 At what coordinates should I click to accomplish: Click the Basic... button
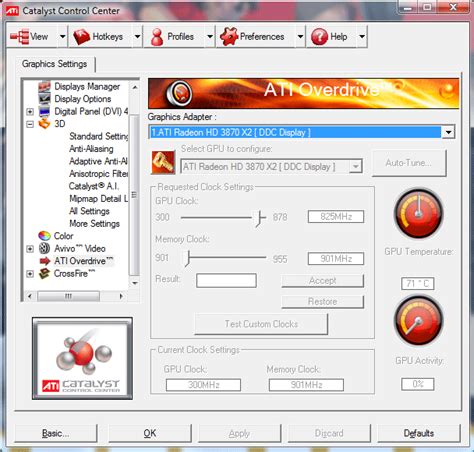pyautogui.click(x=56, y=433)
